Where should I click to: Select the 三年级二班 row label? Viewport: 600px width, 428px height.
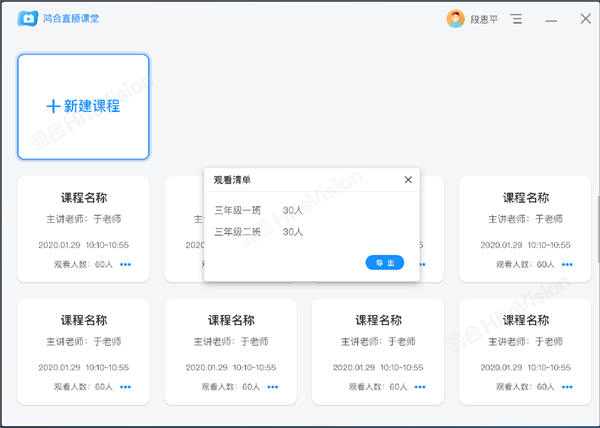(x=238, y=232)
